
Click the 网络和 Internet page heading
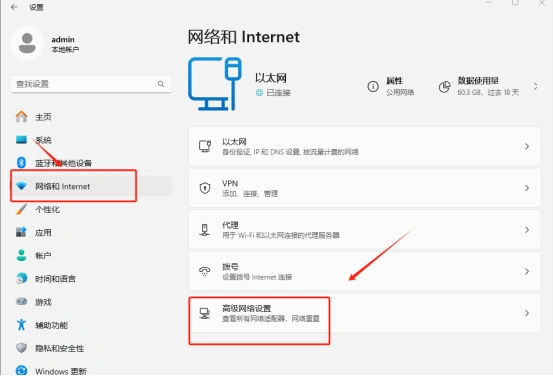tap(244, 37)
